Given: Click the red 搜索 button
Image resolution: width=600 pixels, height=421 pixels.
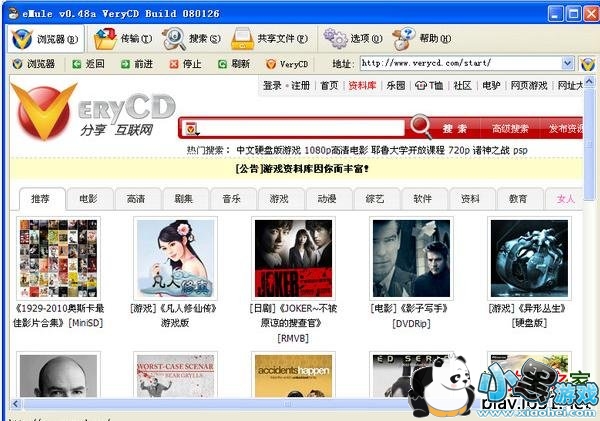Looking at the screenshot, I should coord(455,129).
